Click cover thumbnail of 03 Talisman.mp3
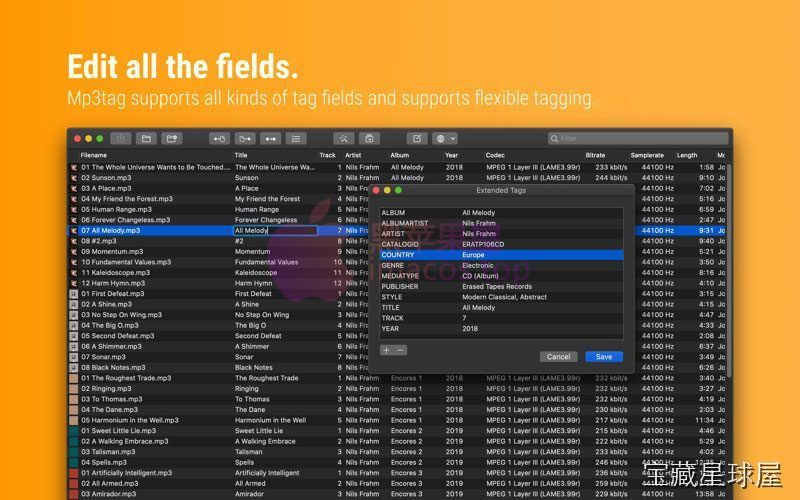This screenshot has height=500, width=800. point(73,452)
